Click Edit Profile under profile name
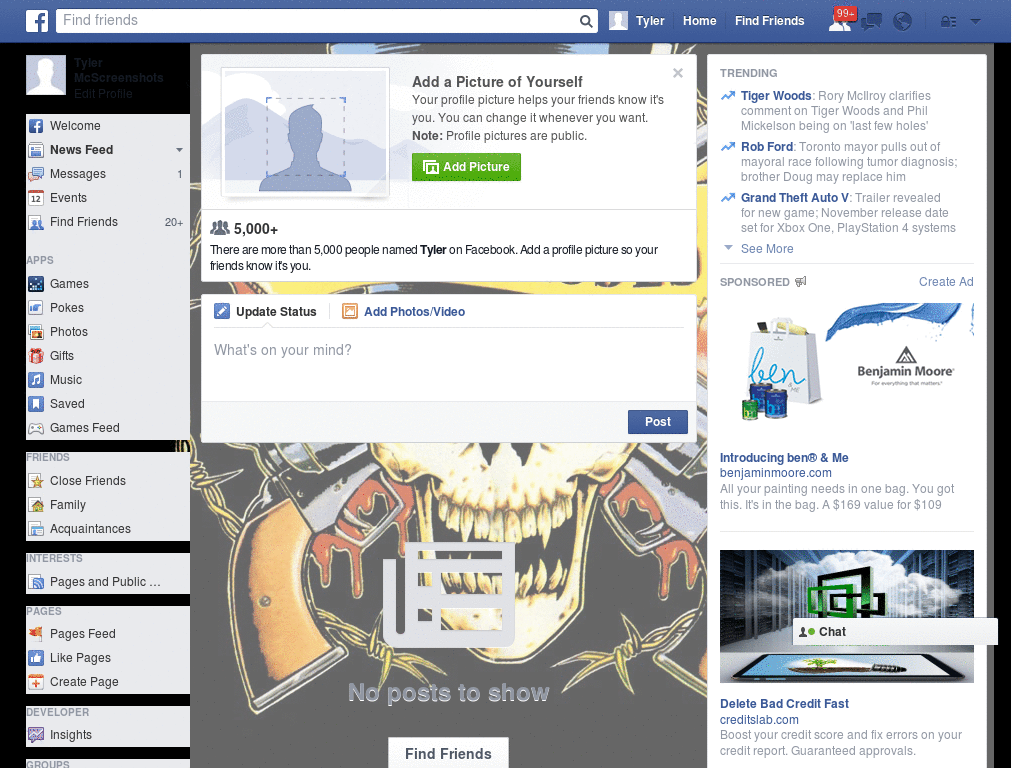 tap(103, 94)
